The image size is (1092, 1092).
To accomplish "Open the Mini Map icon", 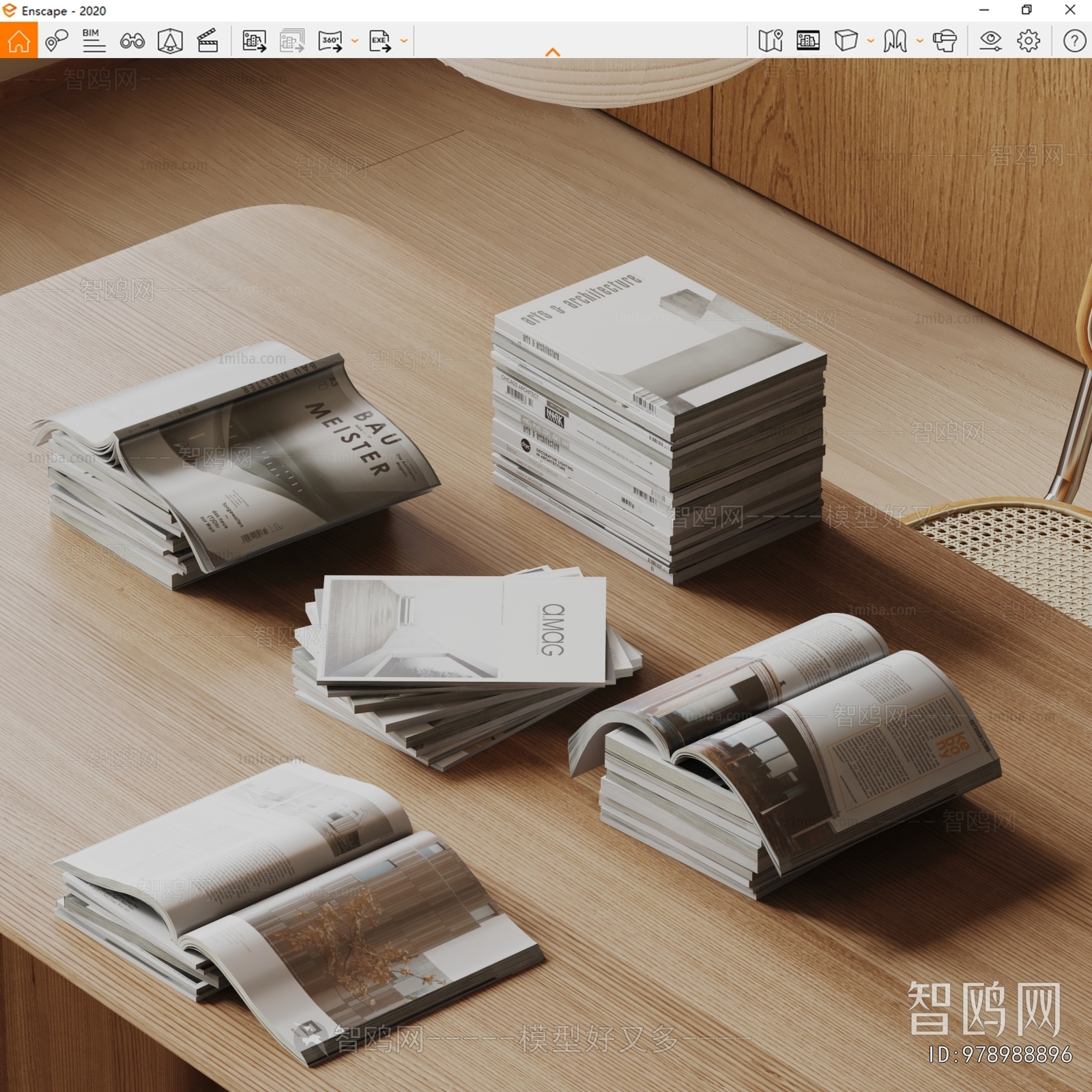I will (771, 41).
